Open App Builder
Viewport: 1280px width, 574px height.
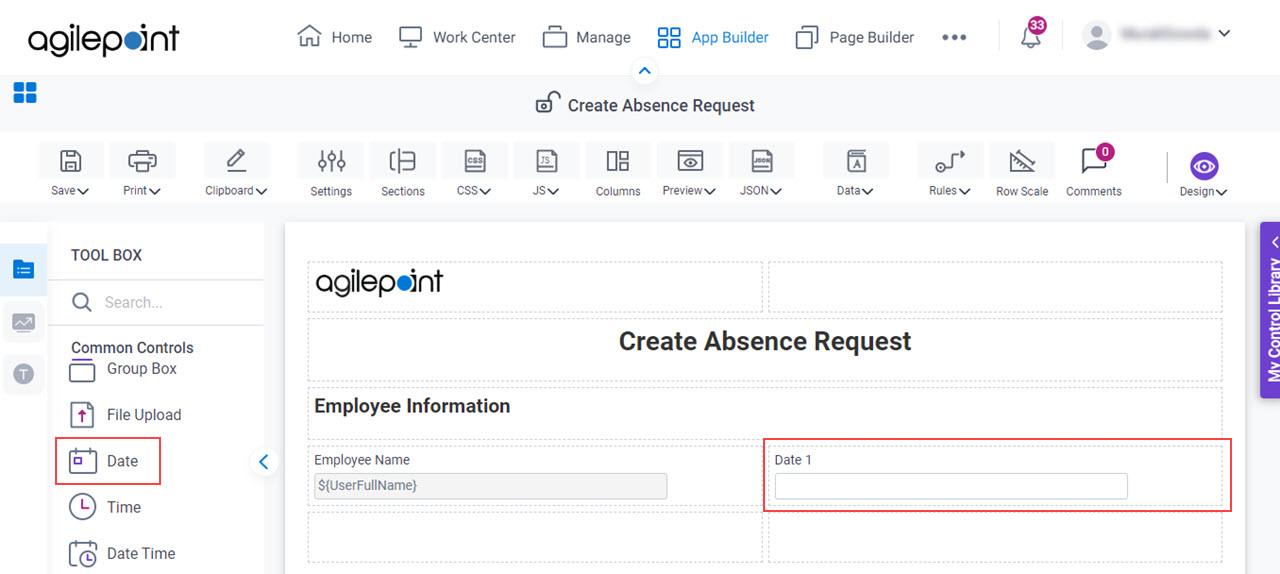pos(713,37)
